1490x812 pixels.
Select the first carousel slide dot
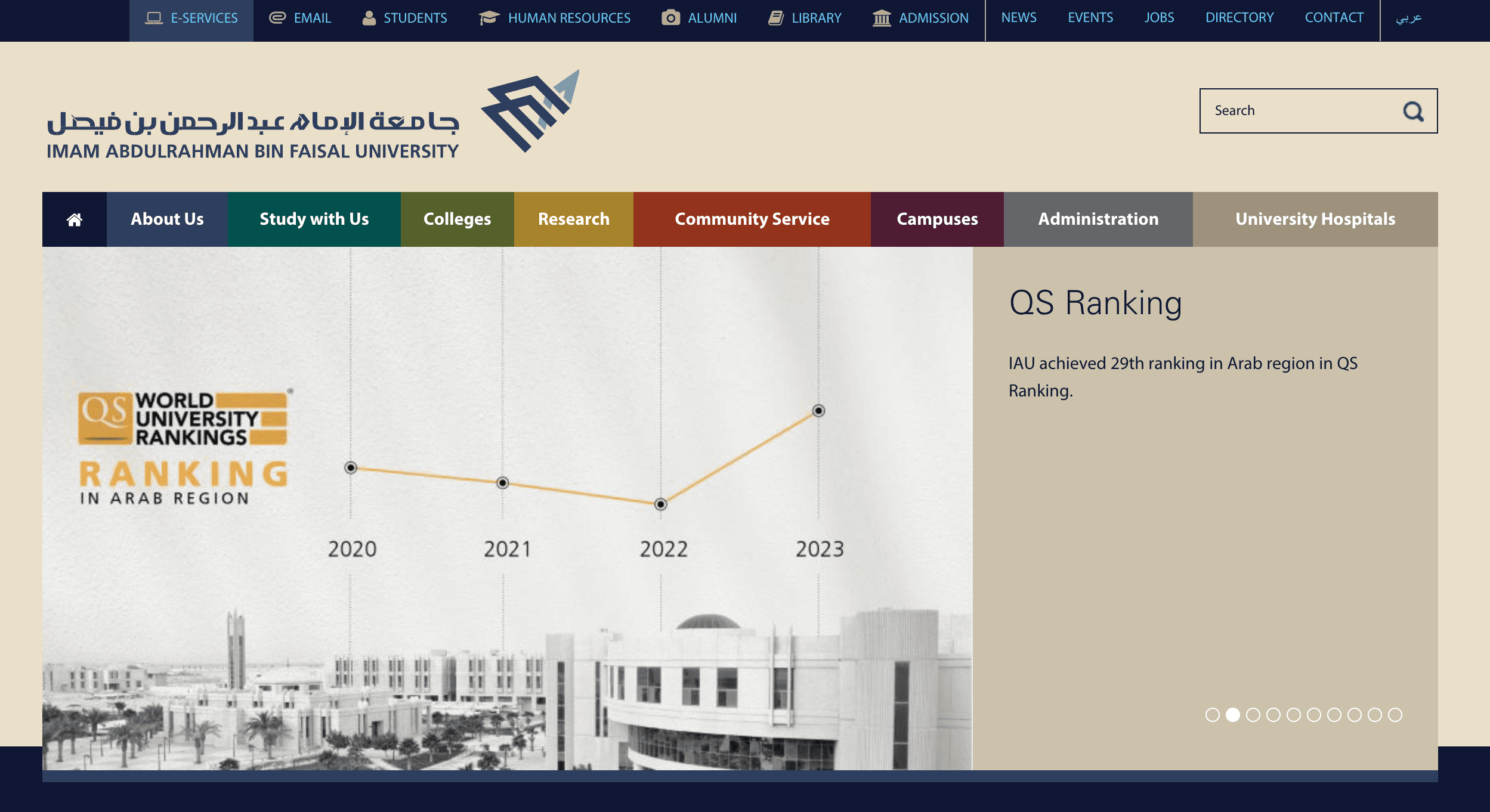1213,715
